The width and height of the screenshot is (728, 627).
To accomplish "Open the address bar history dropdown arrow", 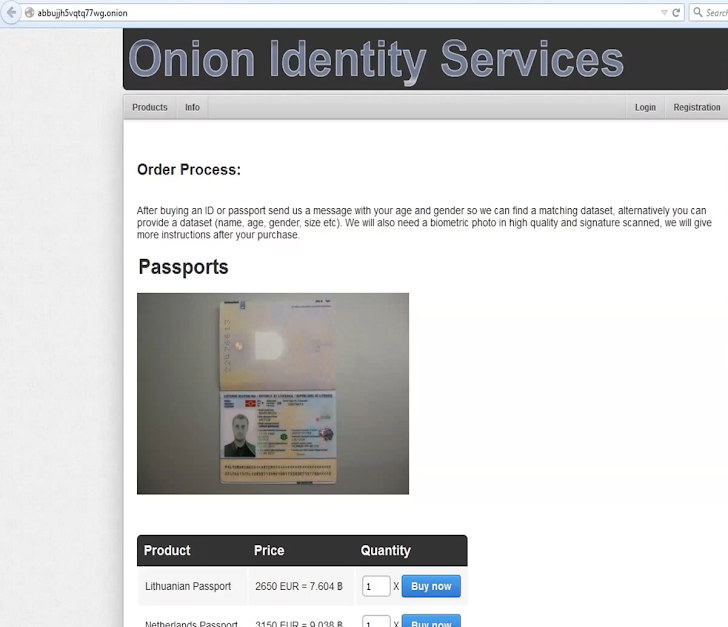I will (664, 13).
